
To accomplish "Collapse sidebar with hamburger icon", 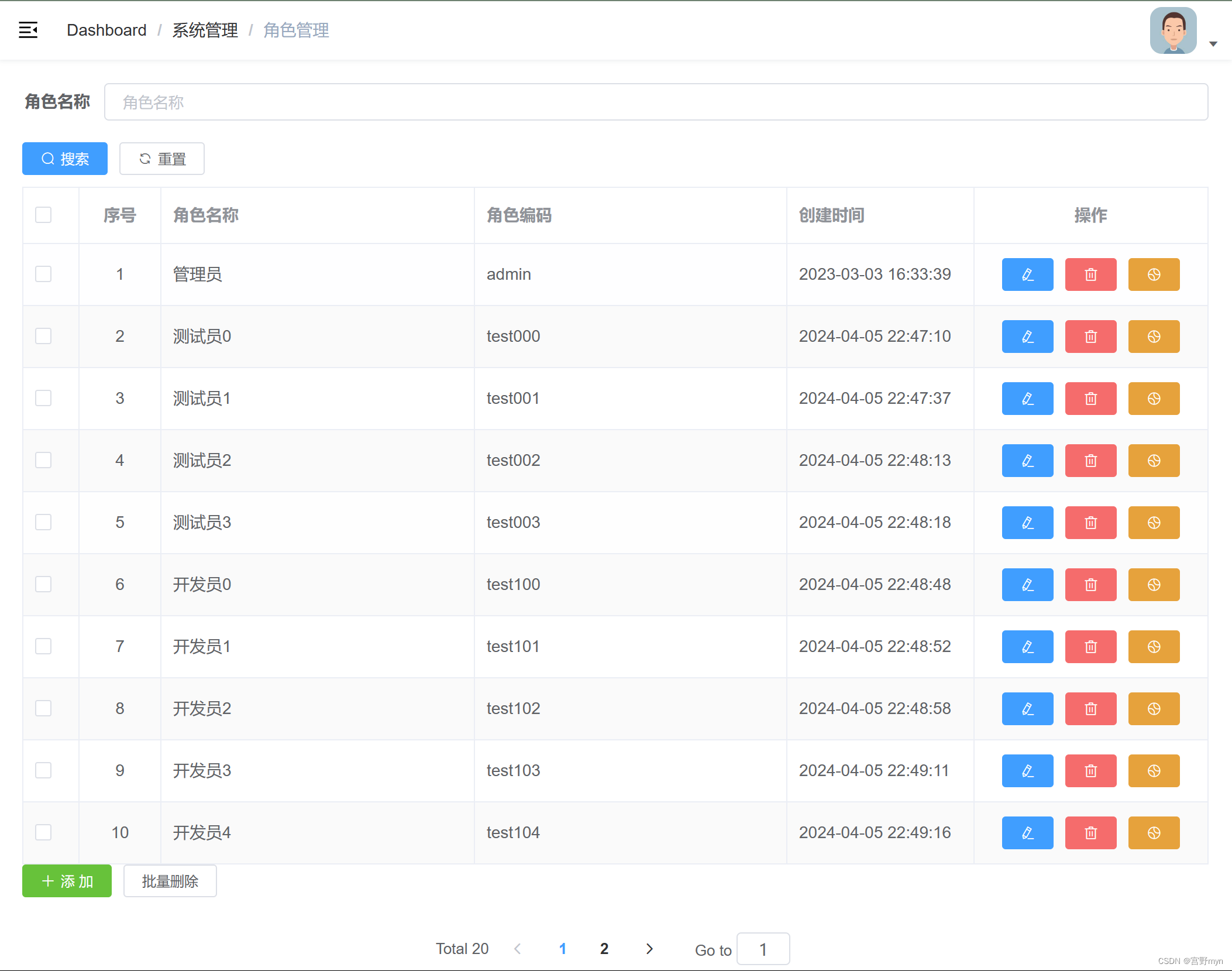I will point(28,30).
